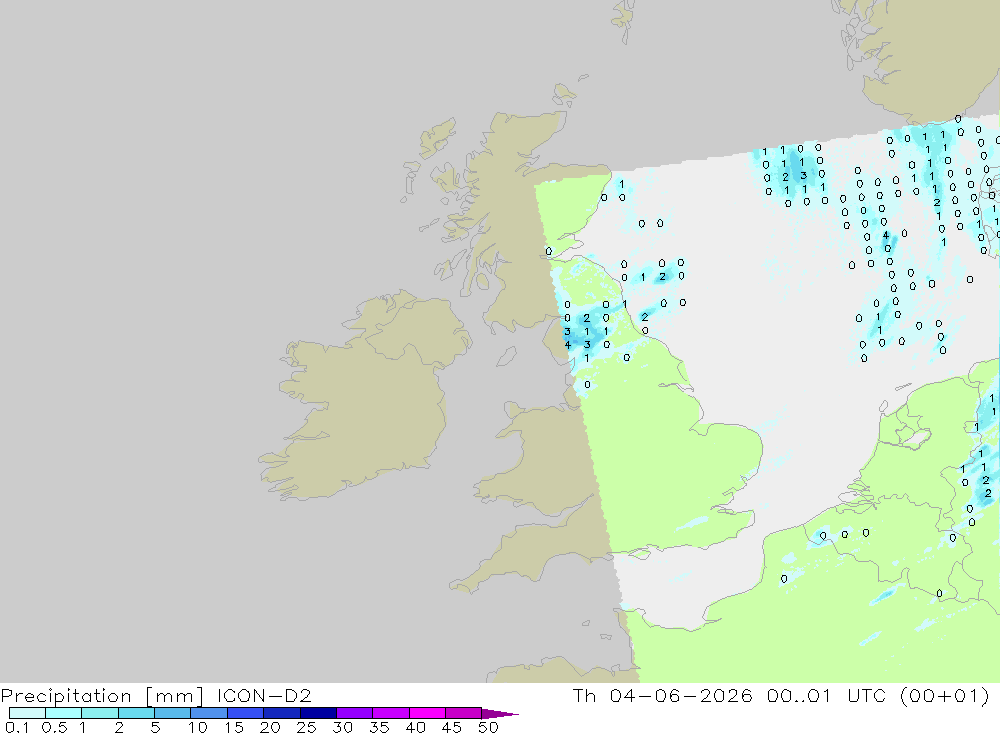1000x733 pixels.
Task: Click the legend value label 50
Action: pos(488,727)
